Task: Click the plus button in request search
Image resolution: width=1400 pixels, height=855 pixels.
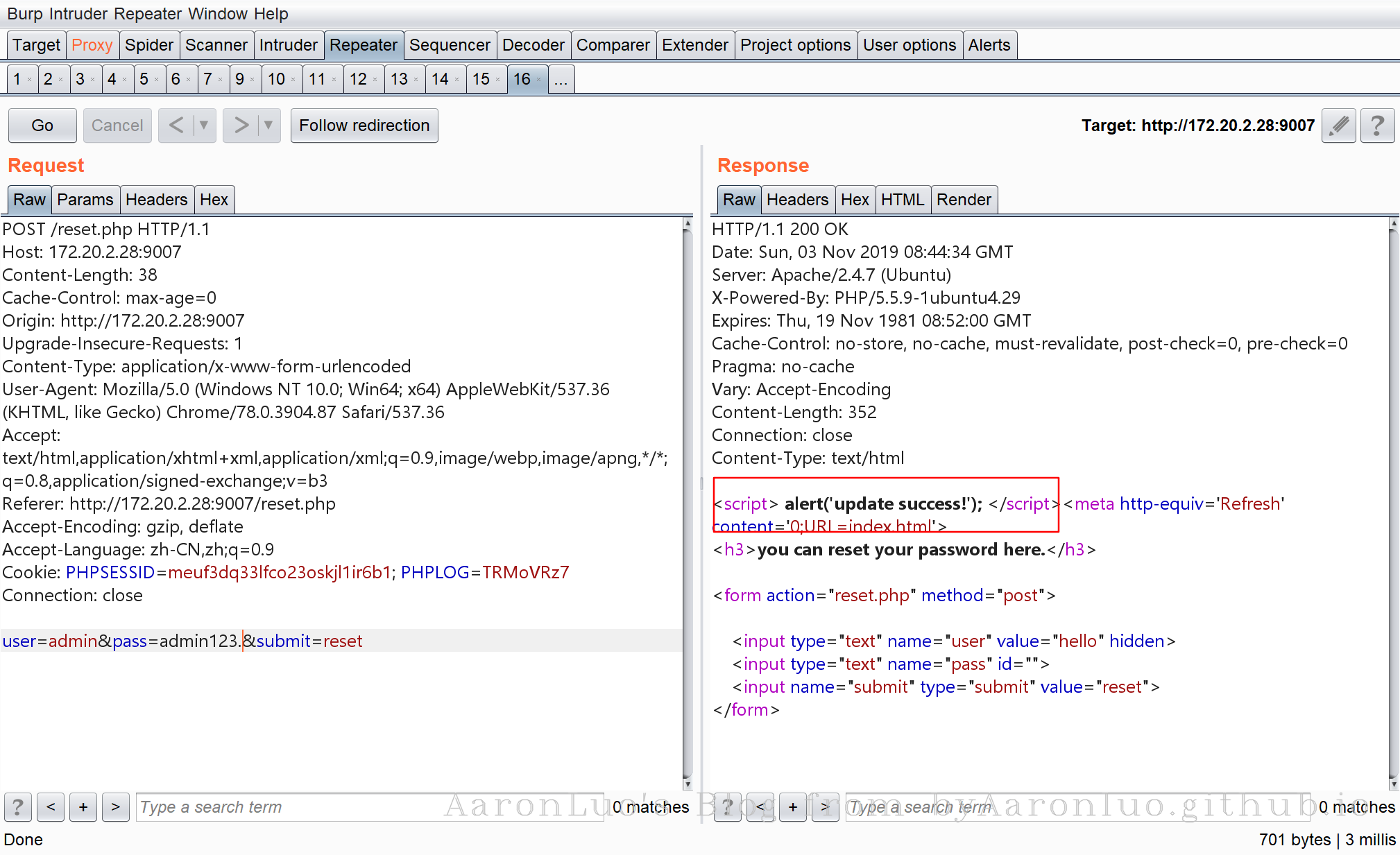Action: 83,807
